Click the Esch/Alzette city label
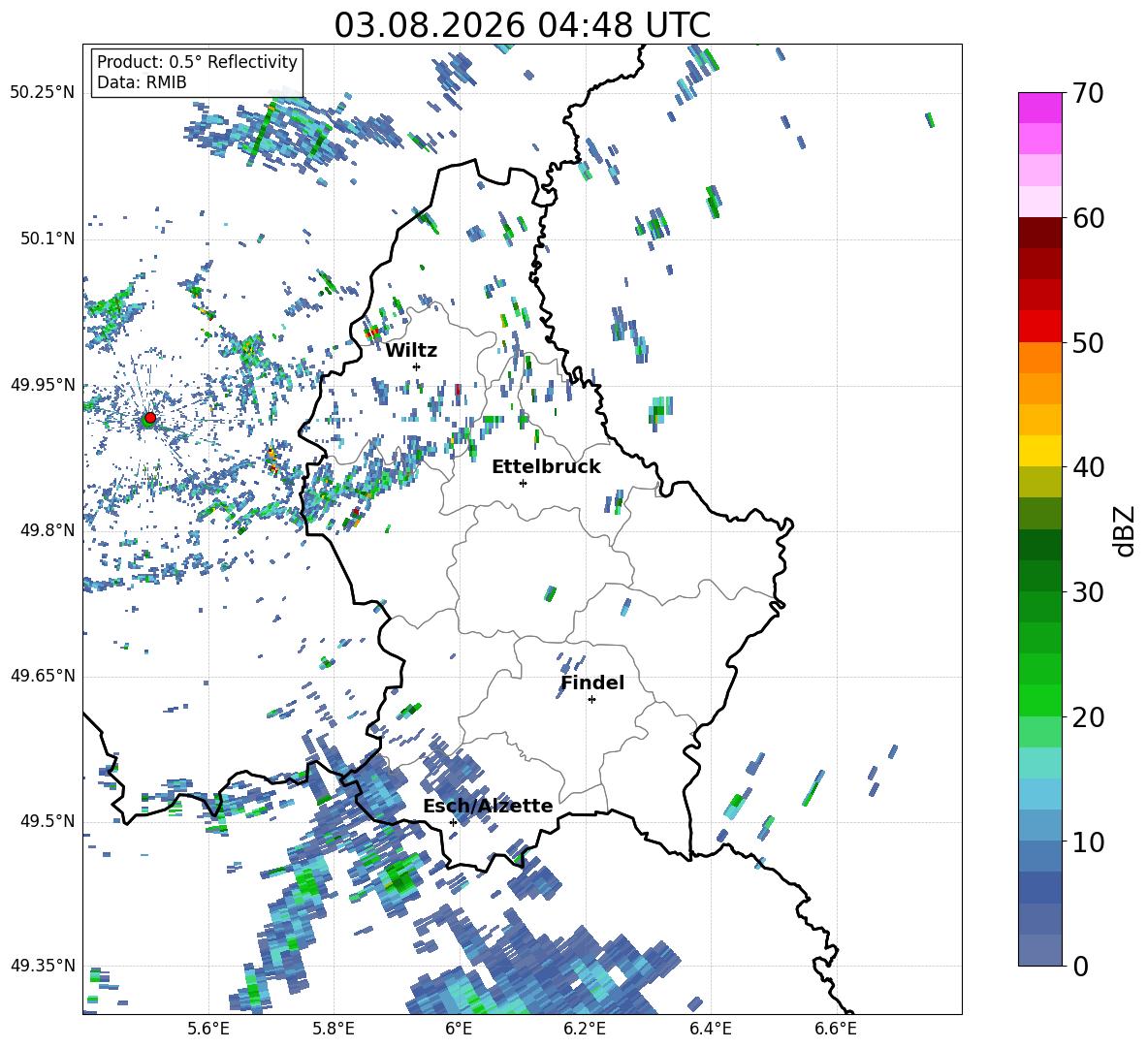This screenshot has height=1048, width=1148. [488, 806]
